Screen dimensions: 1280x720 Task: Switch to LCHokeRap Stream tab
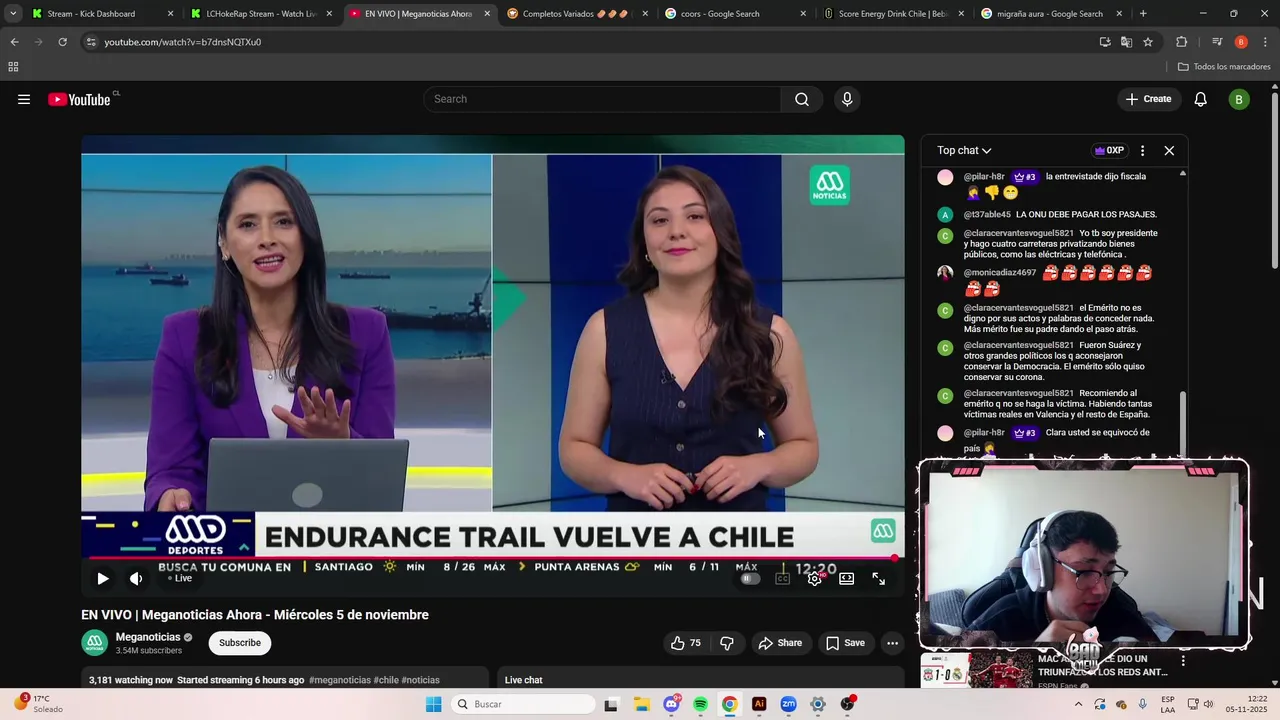[261, 14]
